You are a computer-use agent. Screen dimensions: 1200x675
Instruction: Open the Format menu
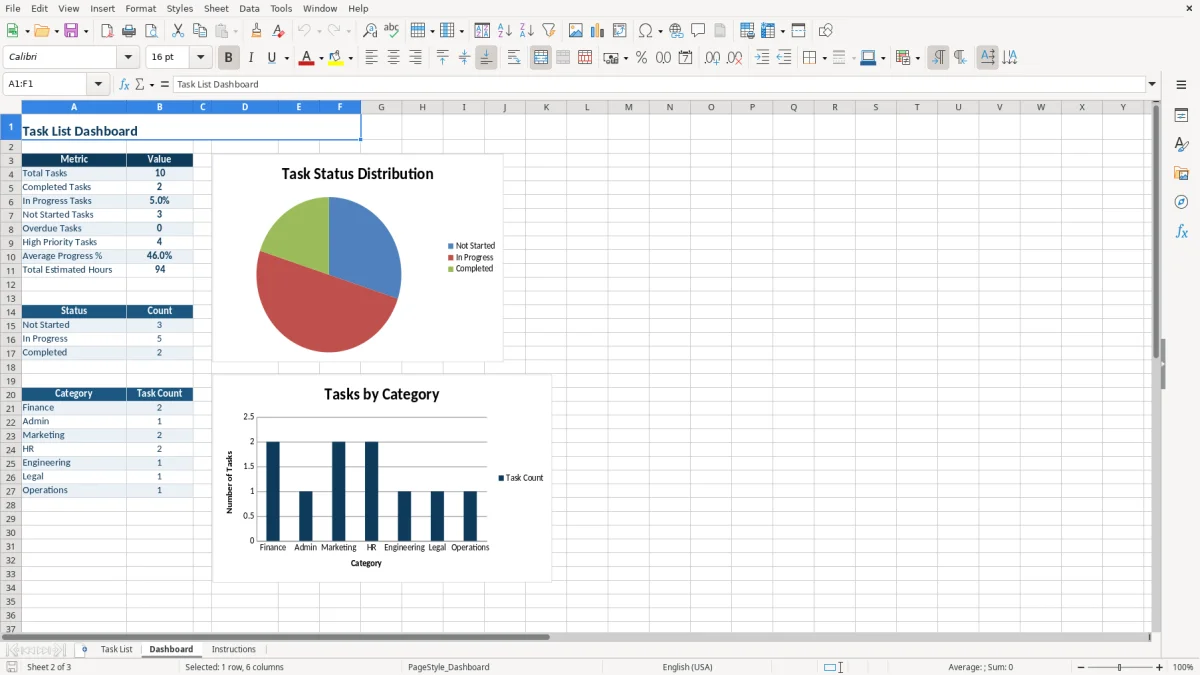tap(140, 8)
